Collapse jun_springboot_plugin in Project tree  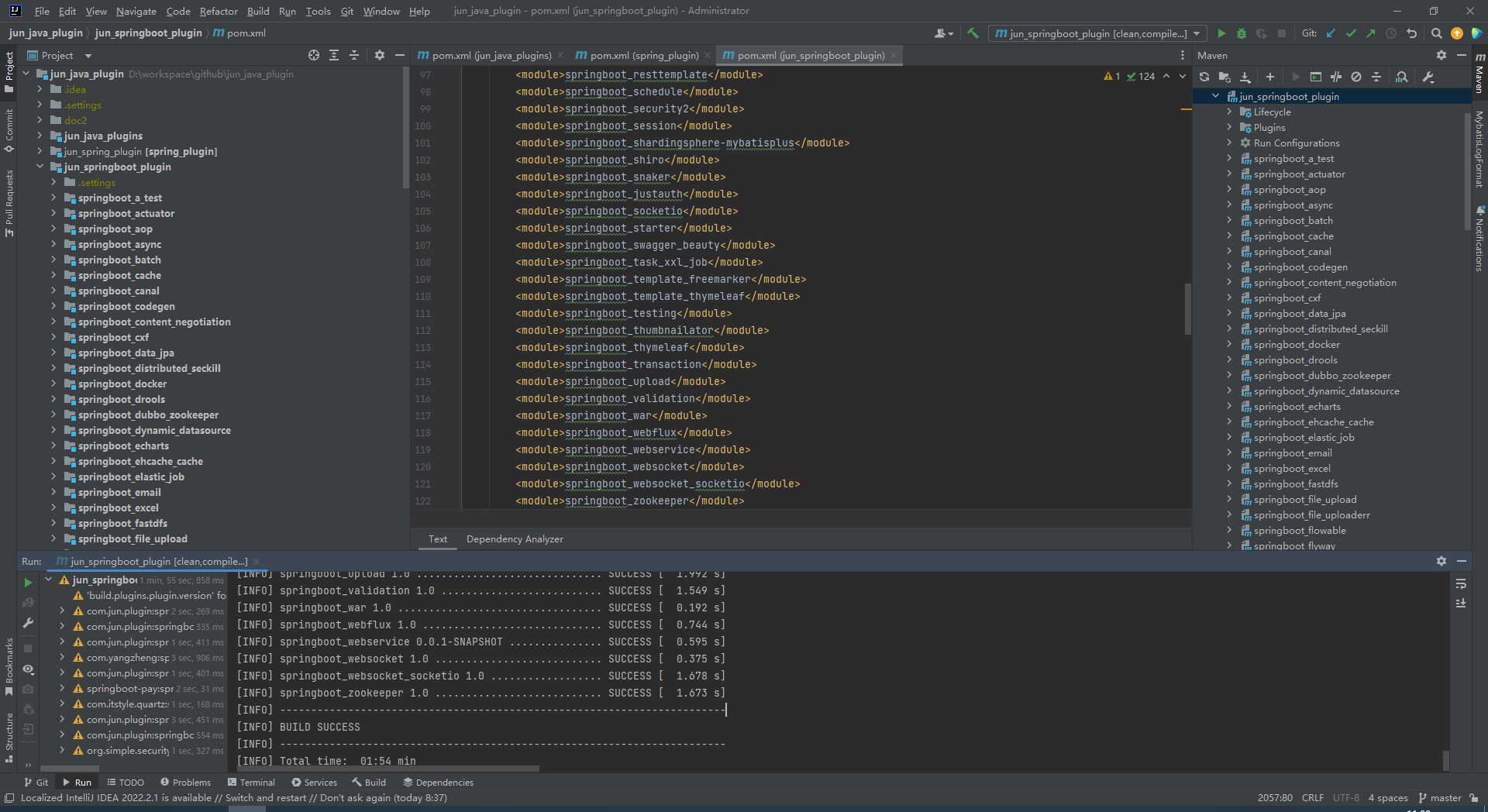(40, 167)
